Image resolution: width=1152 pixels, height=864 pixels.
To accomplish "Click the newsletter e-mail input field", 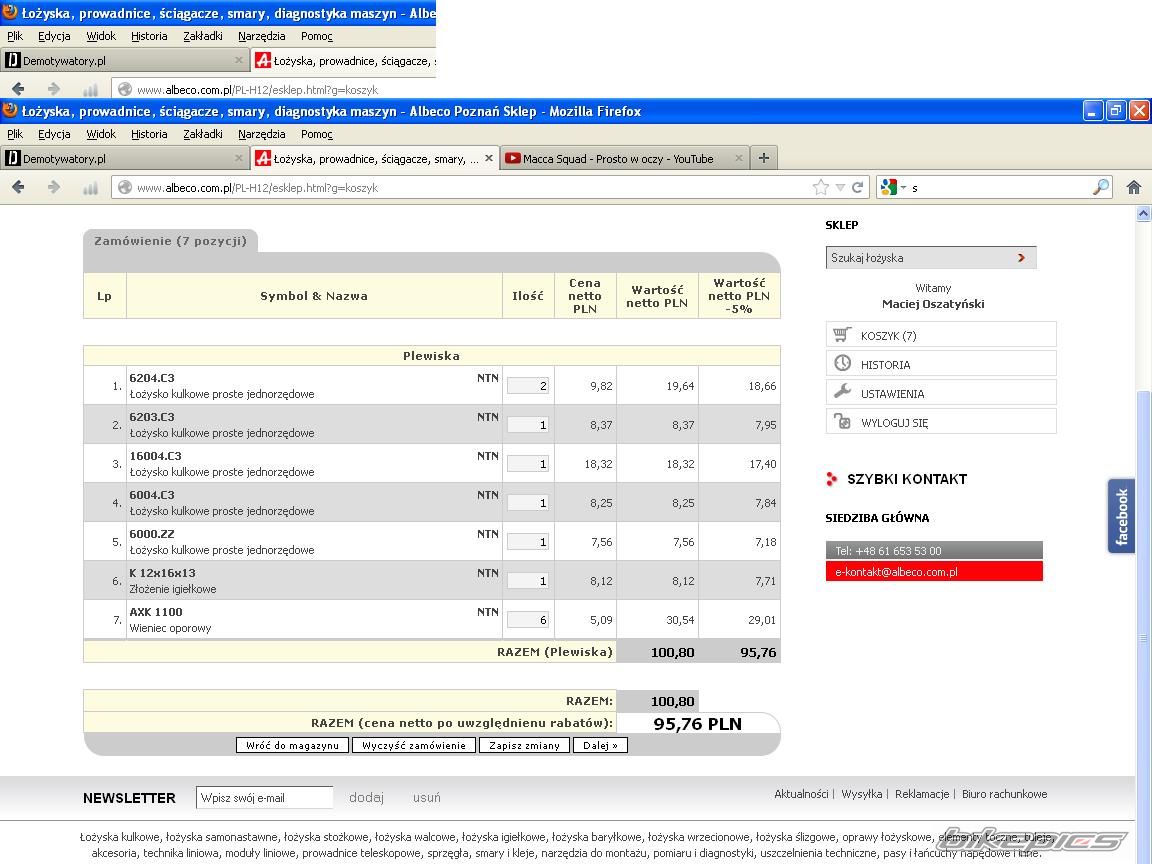I will (x=264, y=797).
